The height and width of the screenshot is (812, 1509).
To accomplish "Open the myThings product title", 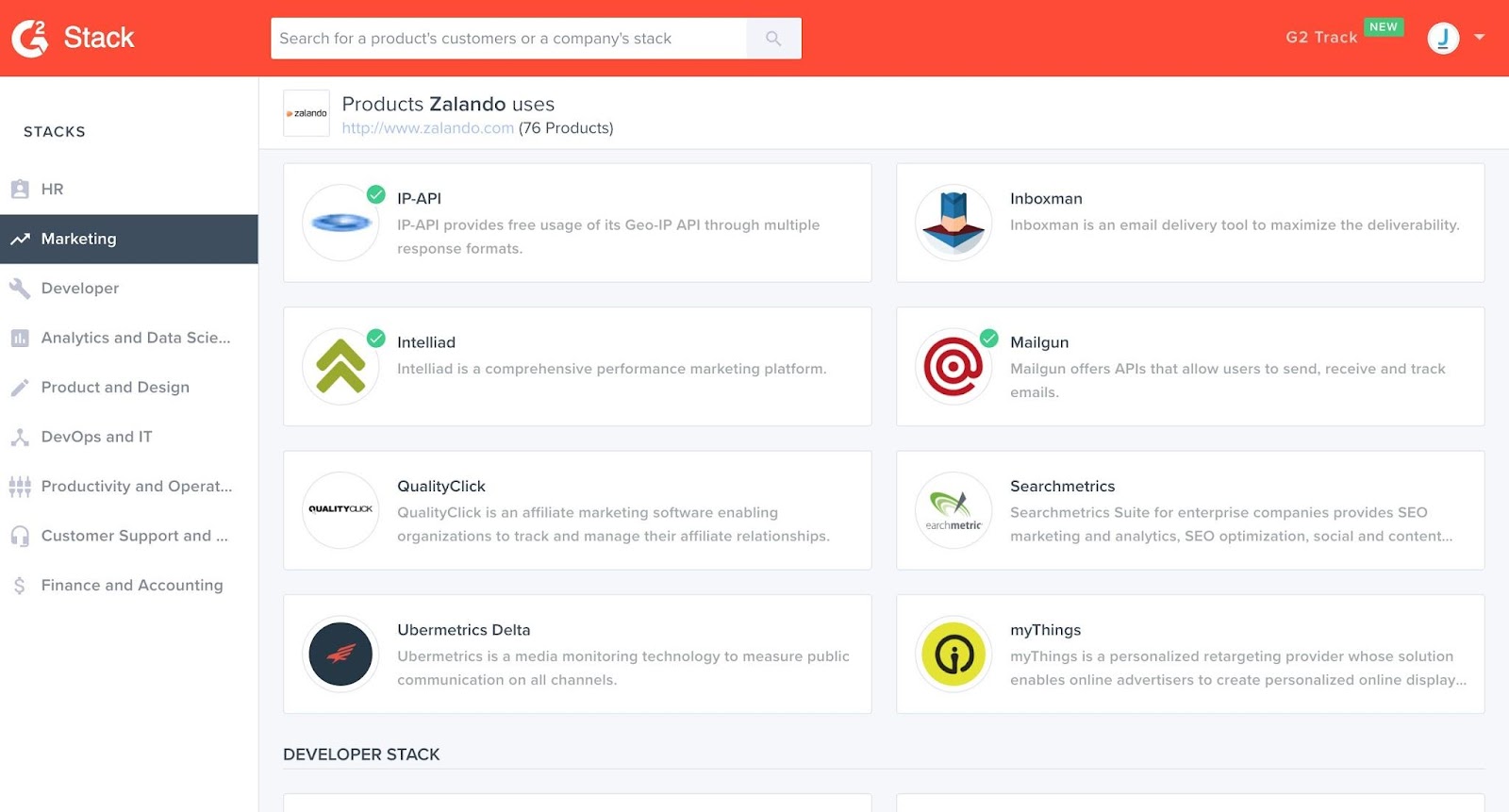I will (x=1046, y=630).
